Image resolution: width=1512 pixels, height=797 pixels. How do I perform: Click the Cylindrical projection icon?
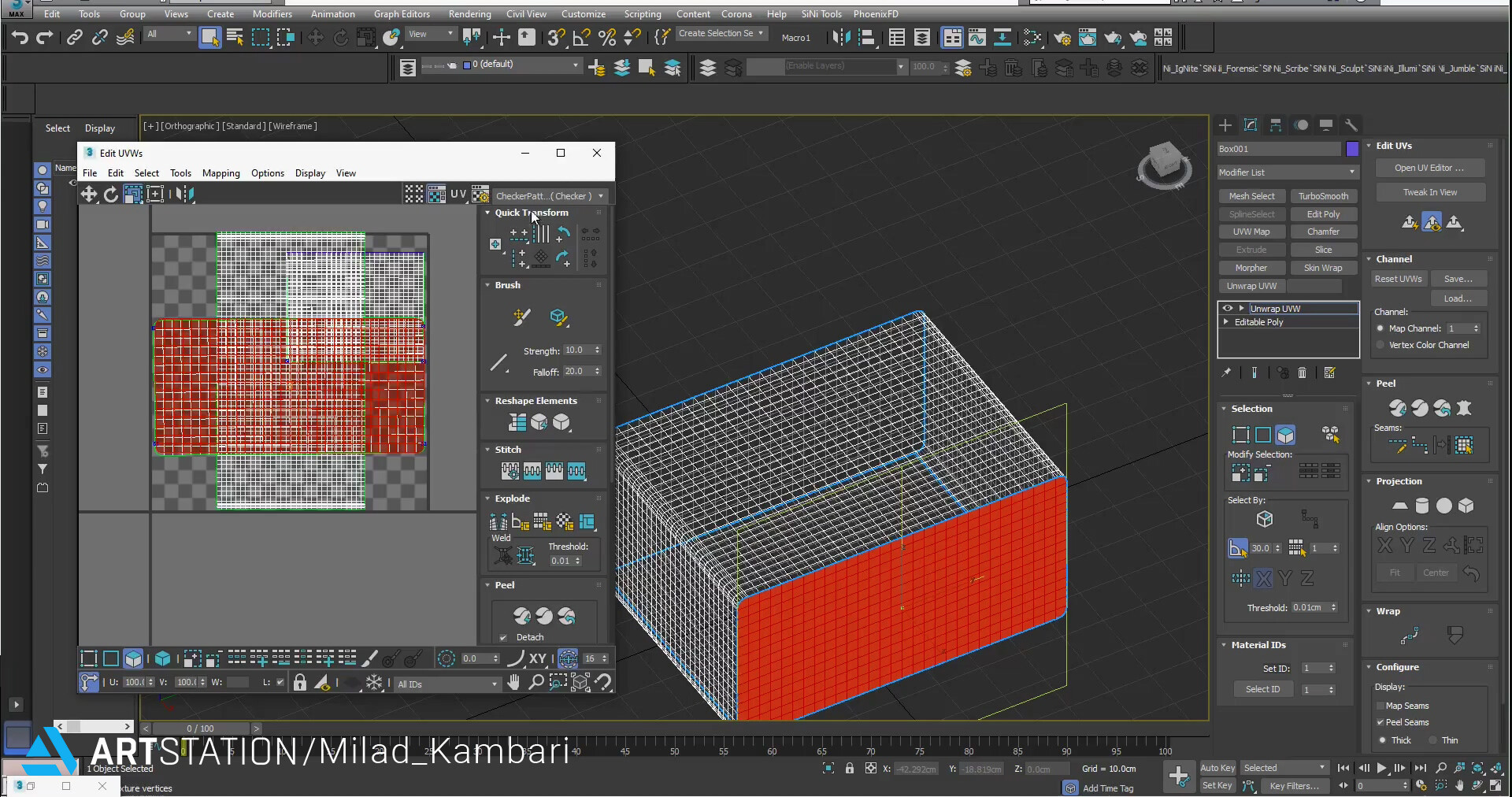(1421, 506)
